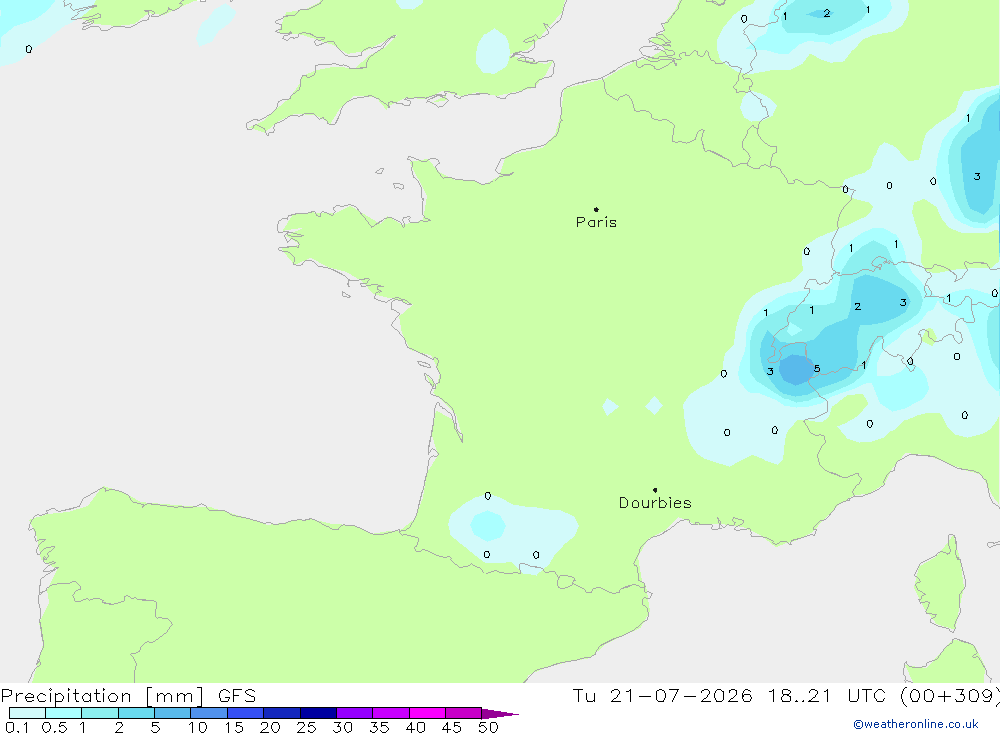Click the date 'Tu 21-07-2026' text
The width and height of the screenshot is (1000, 733).
pos(662,696)
